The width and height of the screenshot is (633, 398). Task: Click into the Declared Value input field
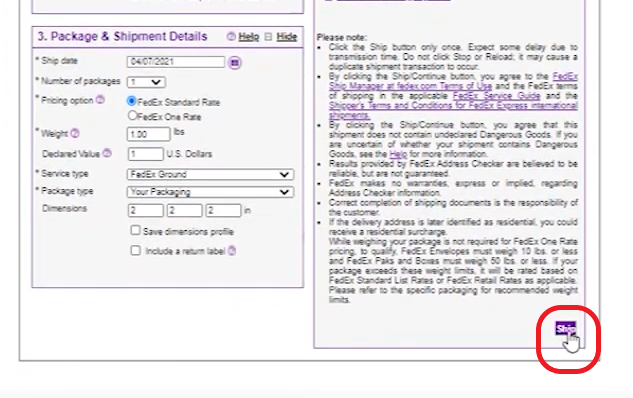145,154
